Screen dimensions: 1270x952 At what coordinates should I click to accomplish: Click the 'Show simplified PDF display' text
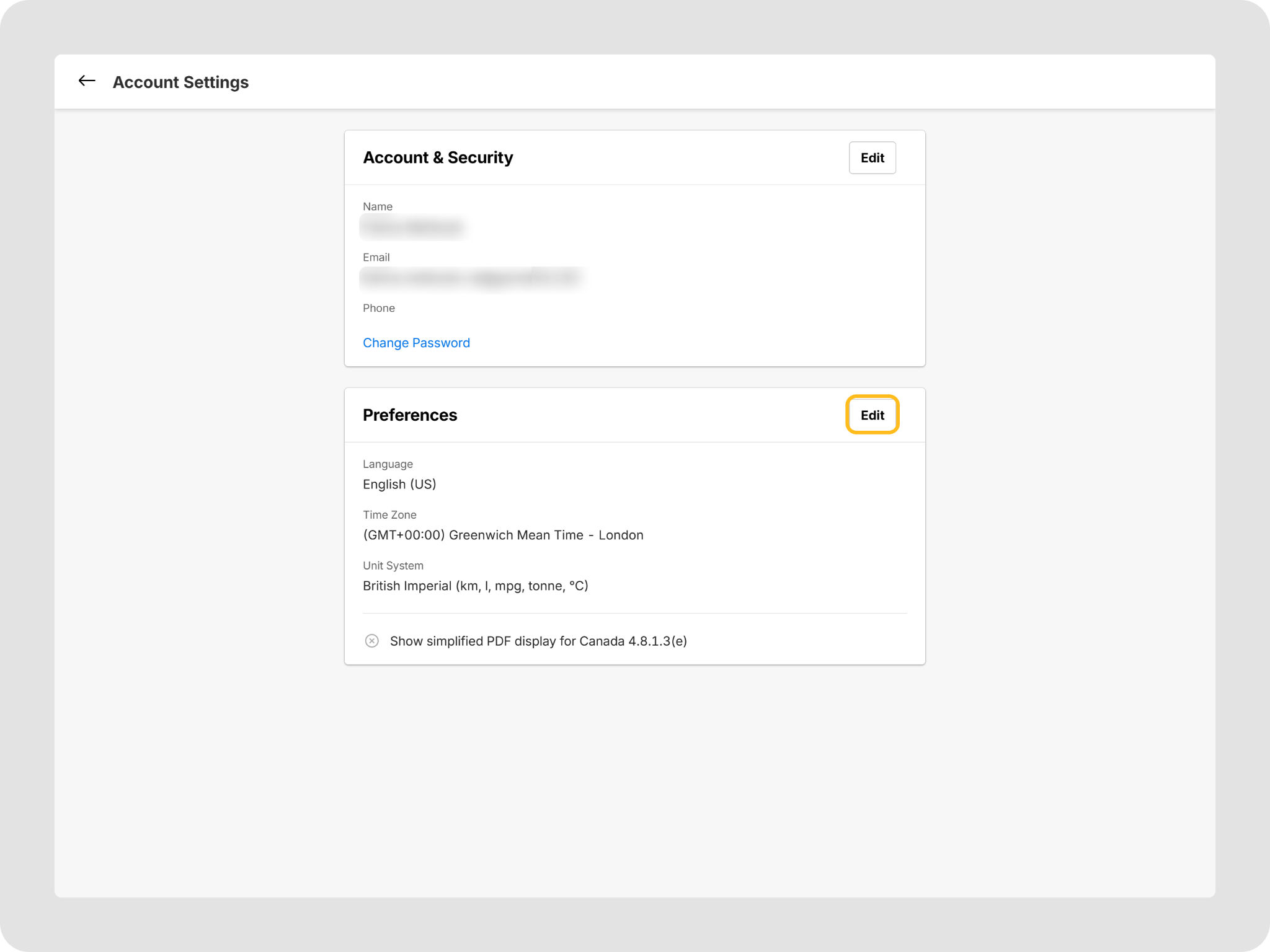[x=538, y=641]
